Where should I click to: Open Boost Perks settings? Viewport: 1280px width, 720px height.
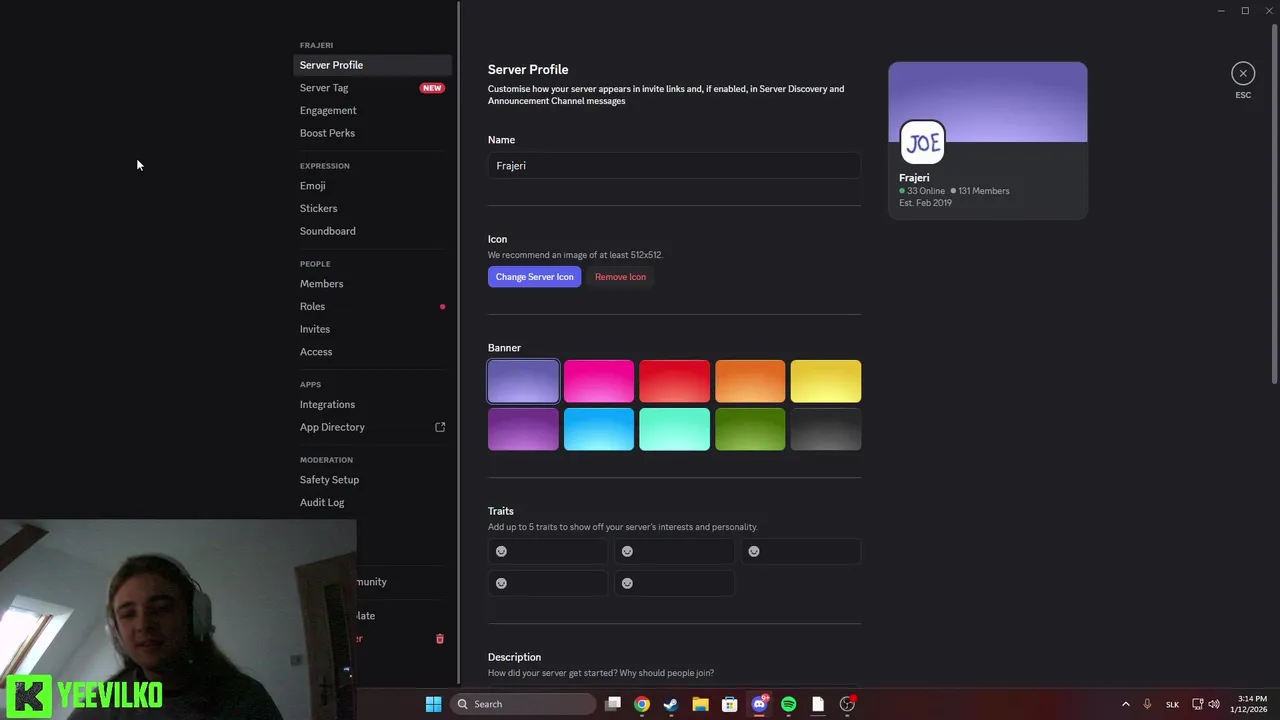coord(373,133)
